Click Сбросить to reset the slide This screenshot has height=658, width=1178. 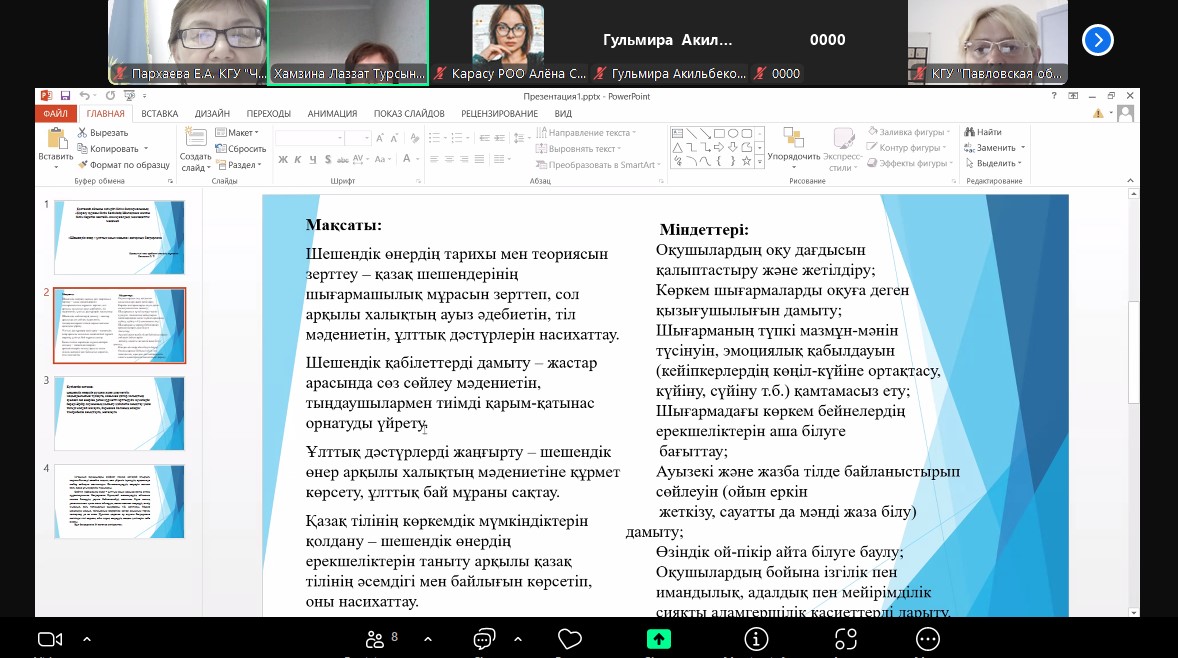pos(244,148)
